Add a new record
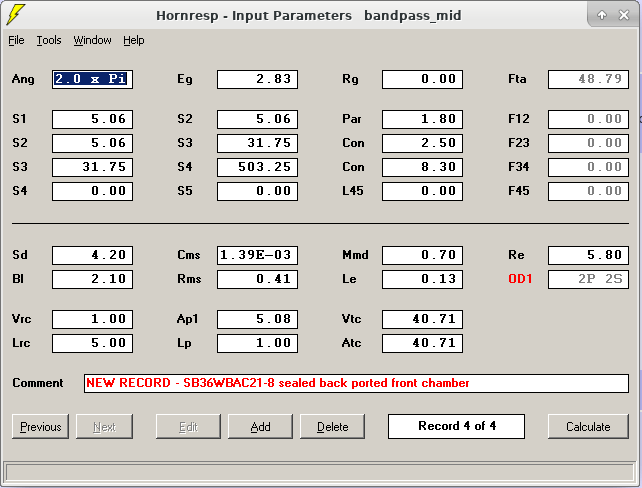Image resolution: width=642 pixels, height=488 pixels. pyautogui.click(x=260, y=427)
